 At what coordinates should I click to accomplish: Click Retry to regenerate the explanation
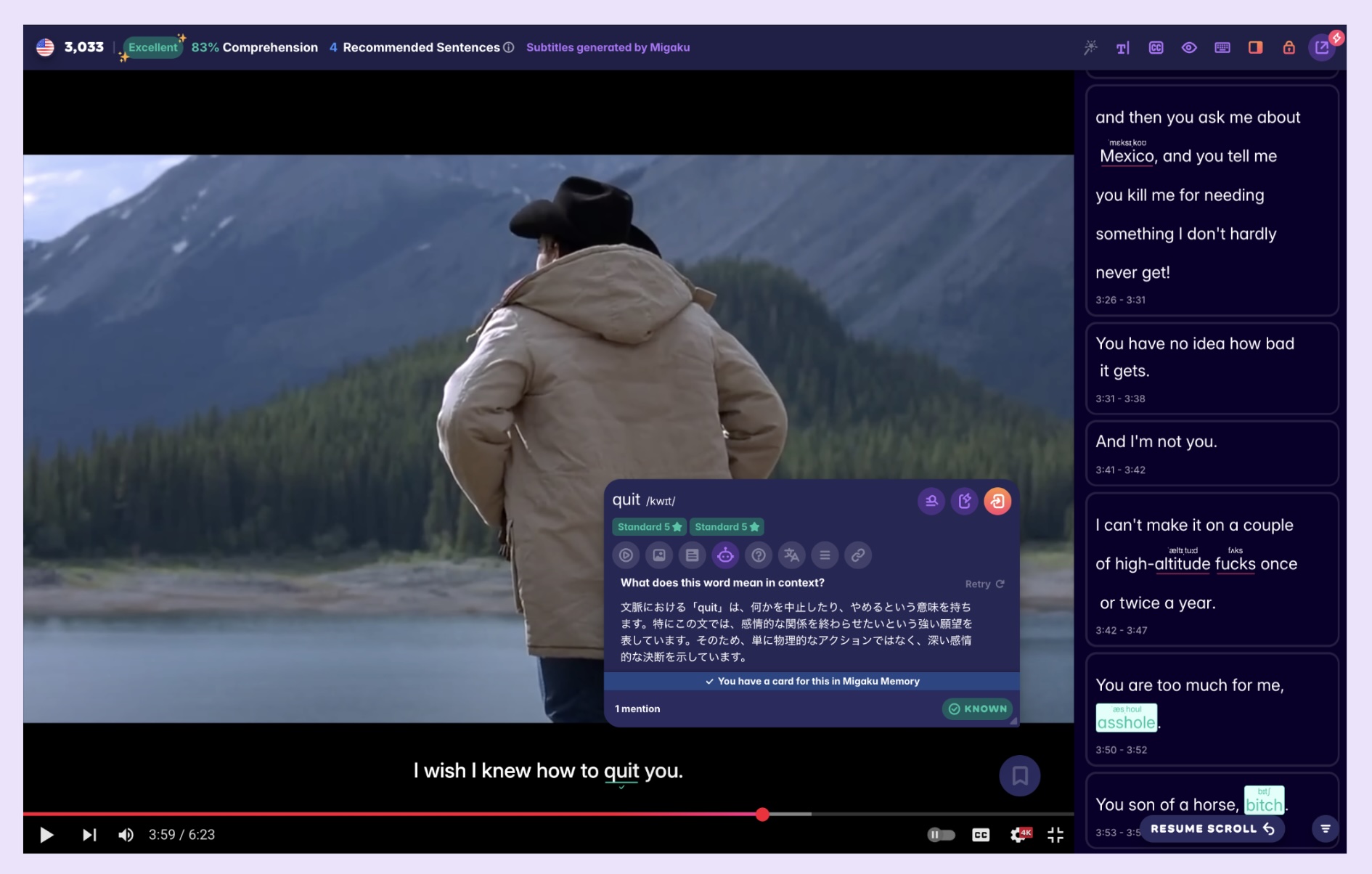985,584
